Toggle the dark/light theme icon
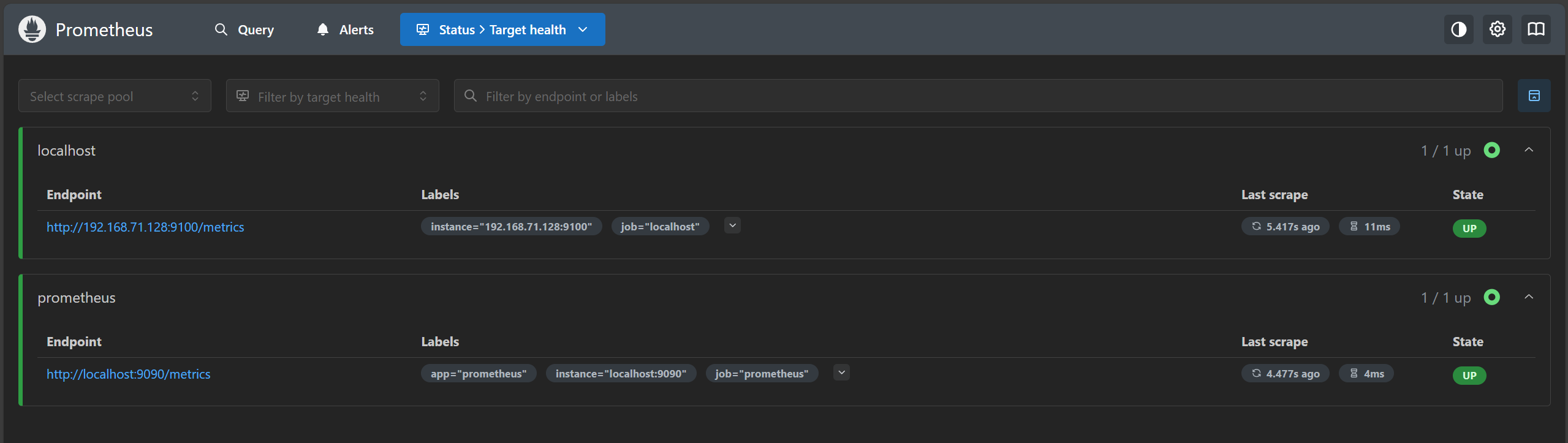Image resolution: width=1568 pixels, height=443 pixels. click(x=1458, y=29)
